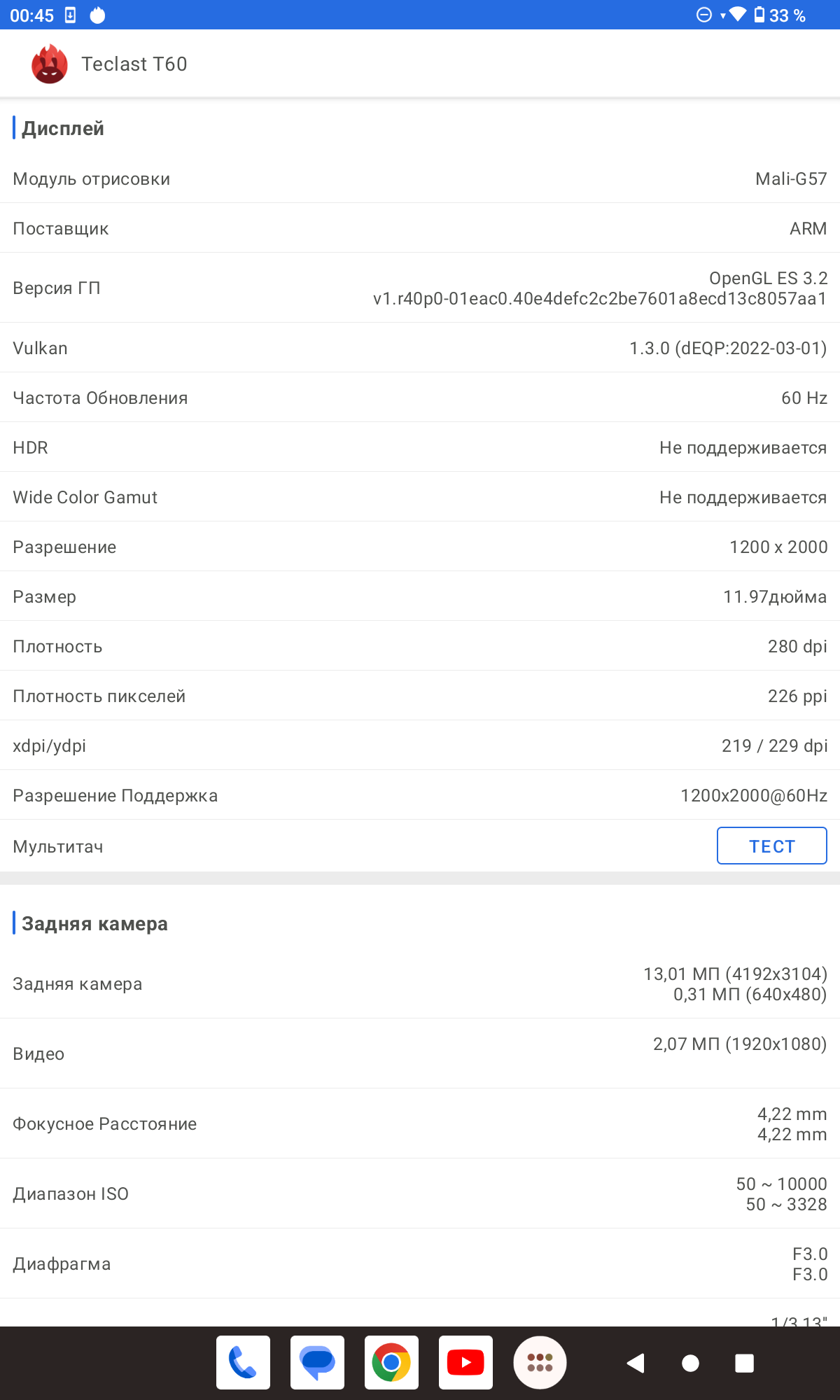
Task: Tap the Частота Обновления 60 Hz row
Action: 420,398
